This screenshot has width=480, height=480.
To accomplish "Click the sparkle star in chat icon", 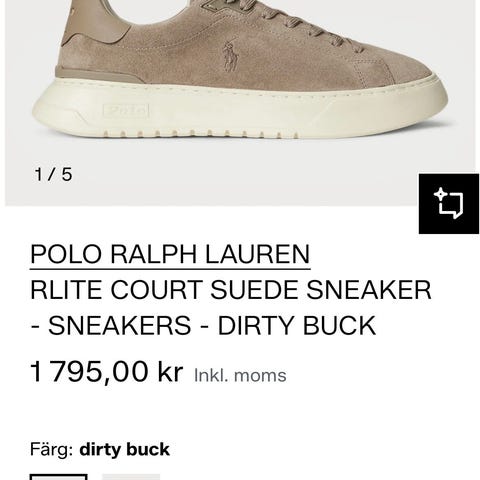I will 440,194.
